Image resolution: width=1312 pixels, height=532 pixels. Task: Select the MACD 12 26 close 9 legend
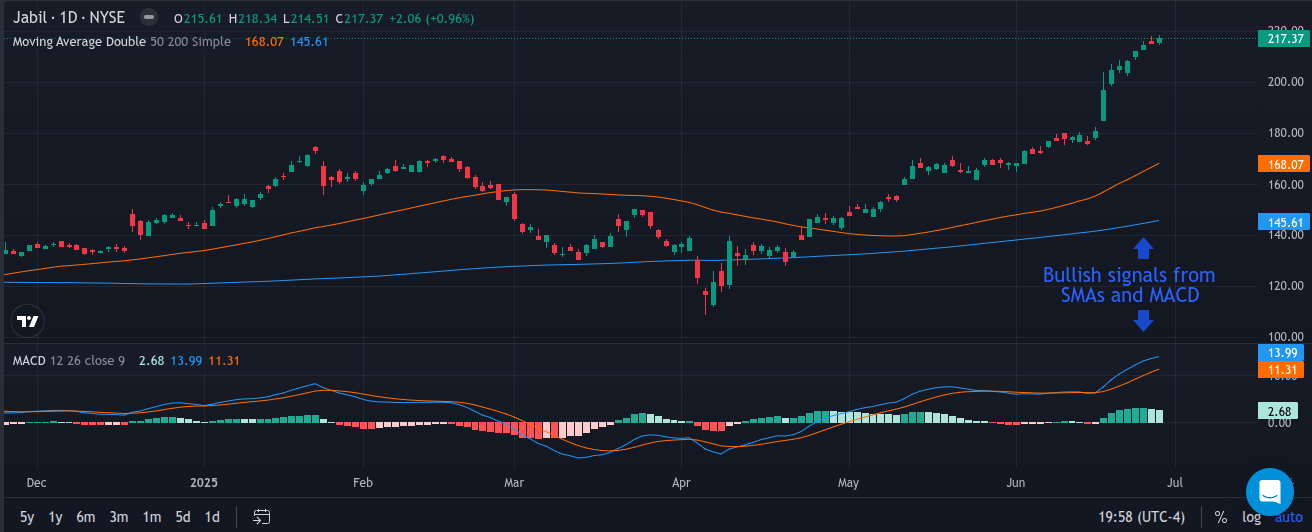point(68,360)
